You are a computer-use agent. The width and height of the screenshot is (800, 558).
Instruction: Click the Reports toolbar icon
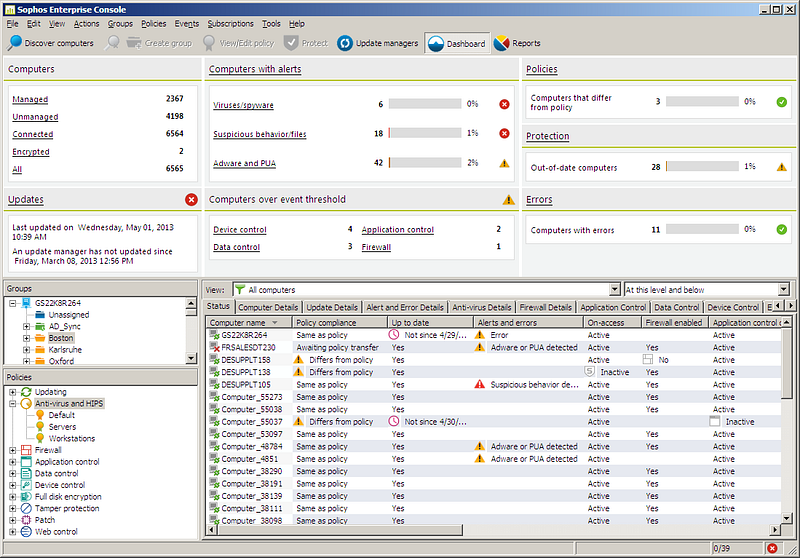(x=502, y=43)
